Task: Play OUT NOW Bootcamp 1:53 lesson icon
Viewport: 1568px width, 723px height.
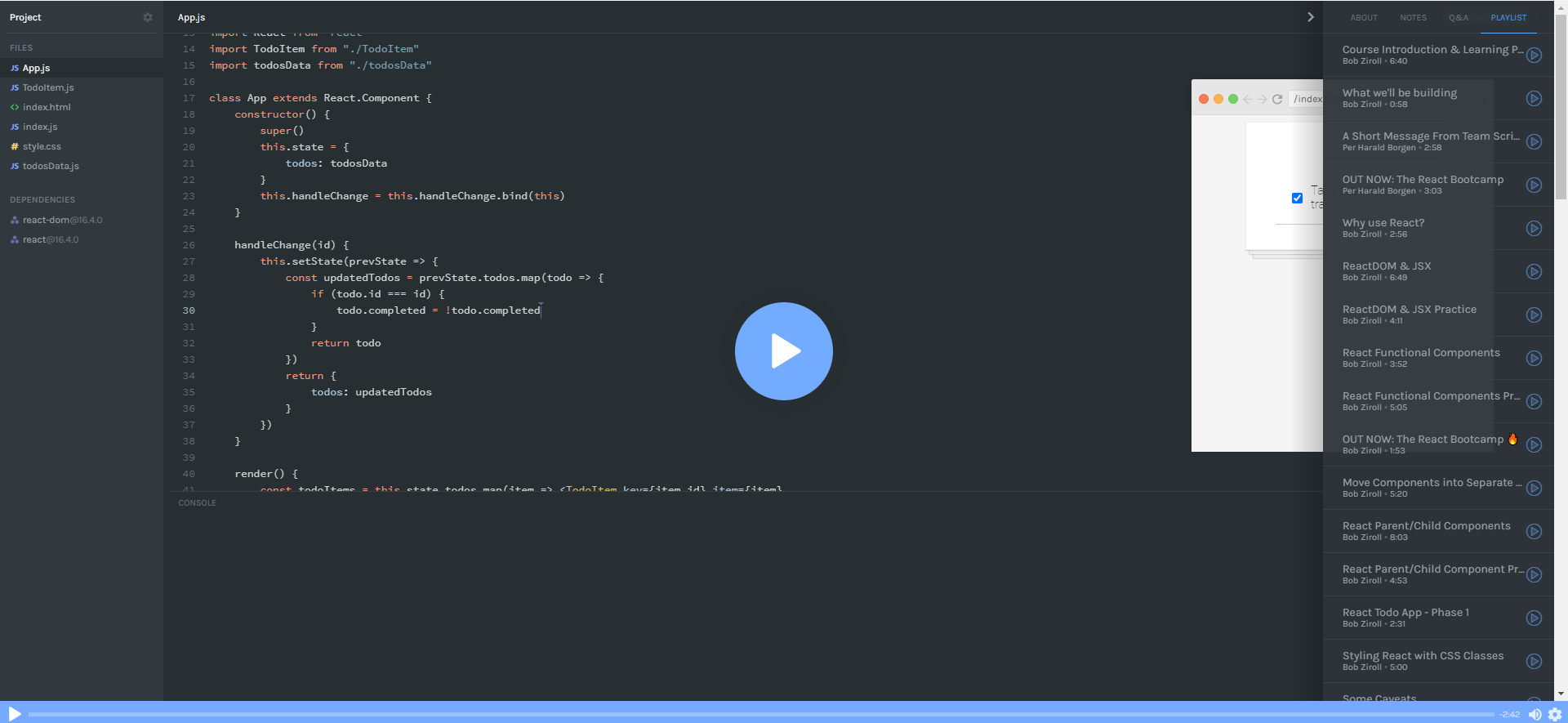Action: [1535, 444]
